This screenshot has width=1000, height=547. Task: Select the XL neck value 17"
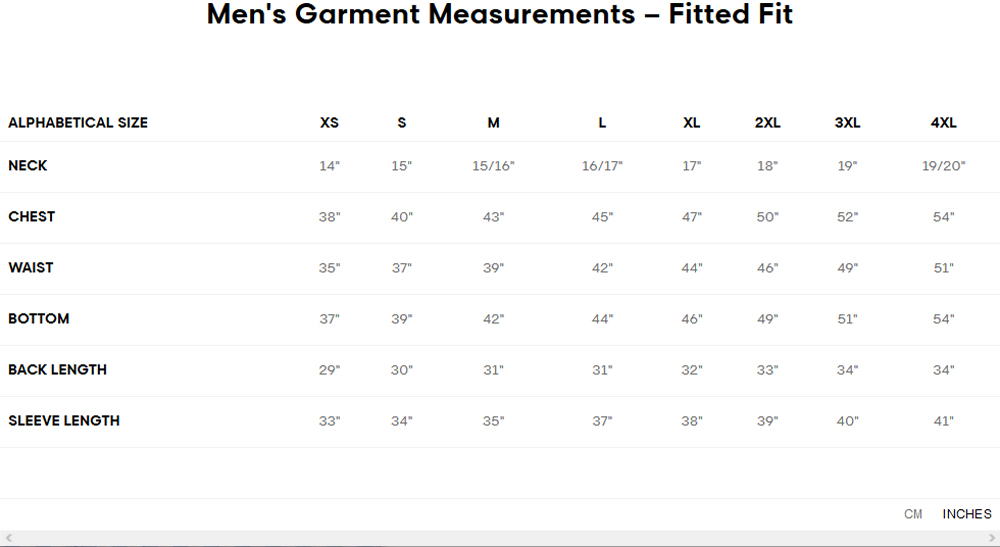691,166
